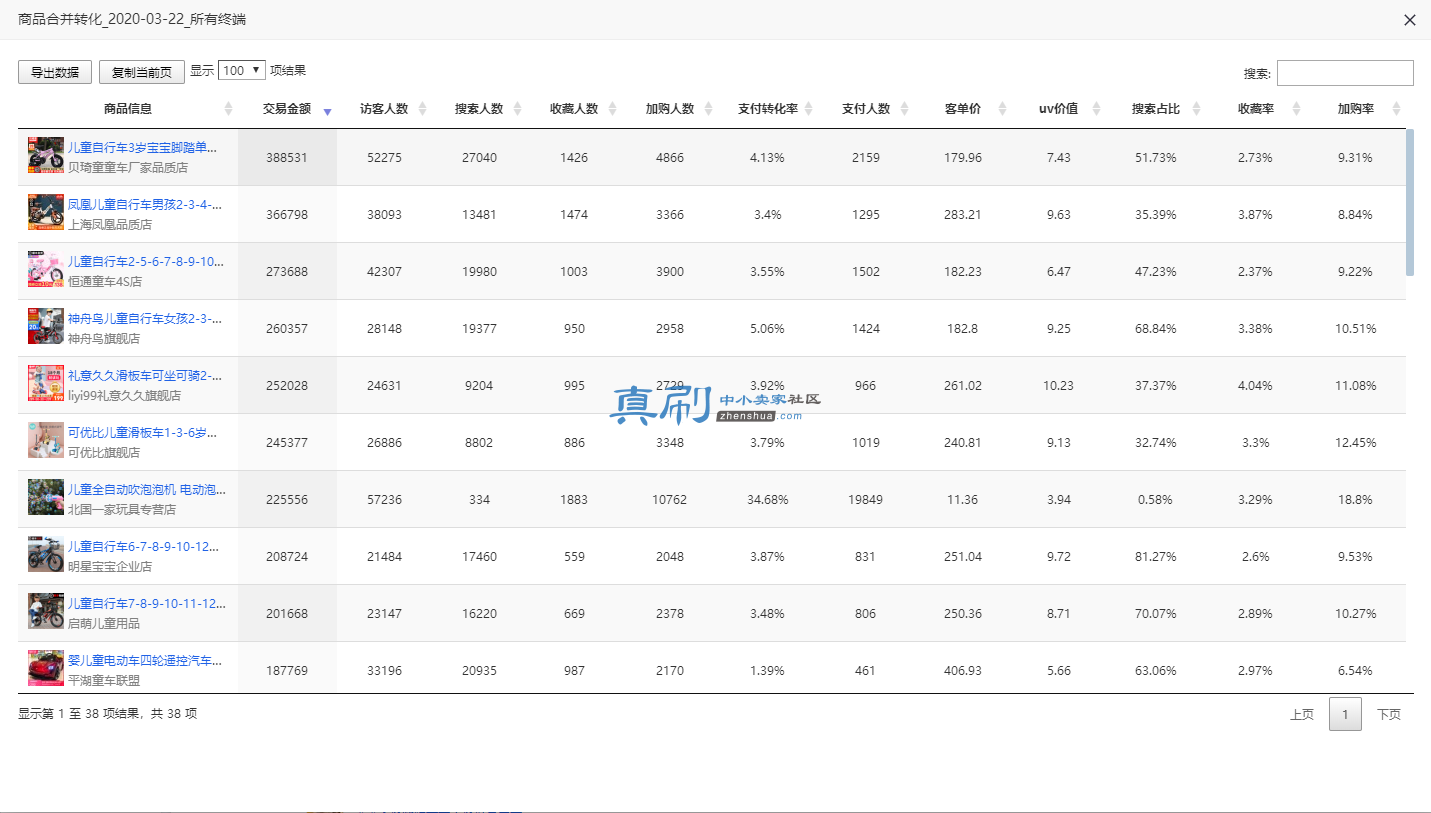Click shop name 神舟鸟旗舰店
The image size is (1431, 813).
coord(104,339)
